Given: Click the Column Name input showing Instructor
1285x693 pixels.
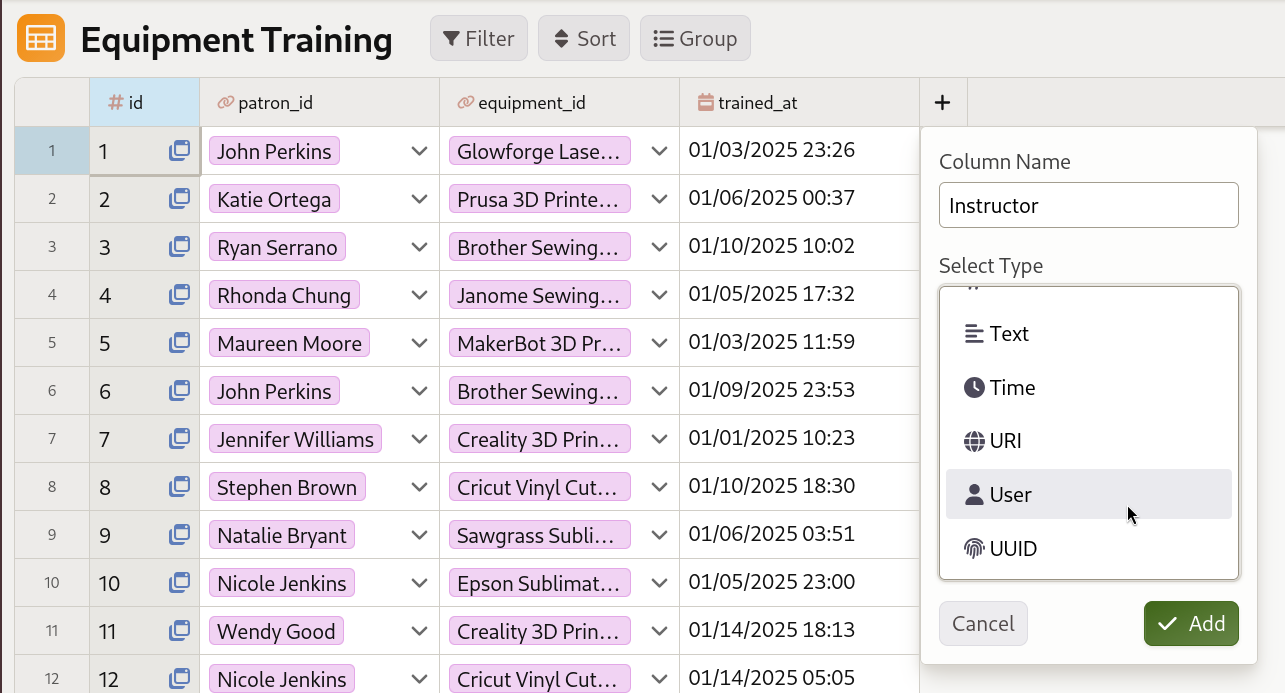Looking at the screenshot, I should 1088,205.
